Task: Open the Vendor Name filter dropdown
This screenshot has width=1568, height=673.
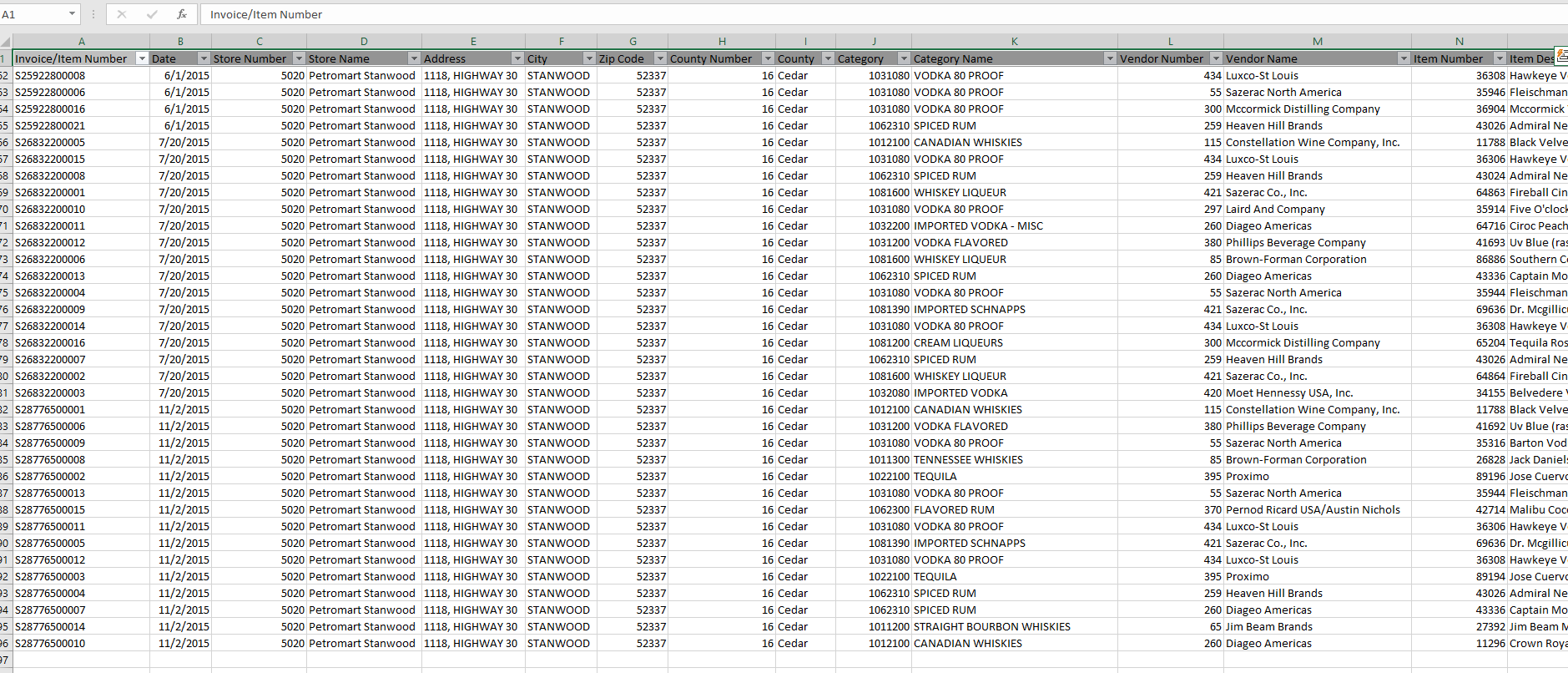Action: pos(1404,58)
